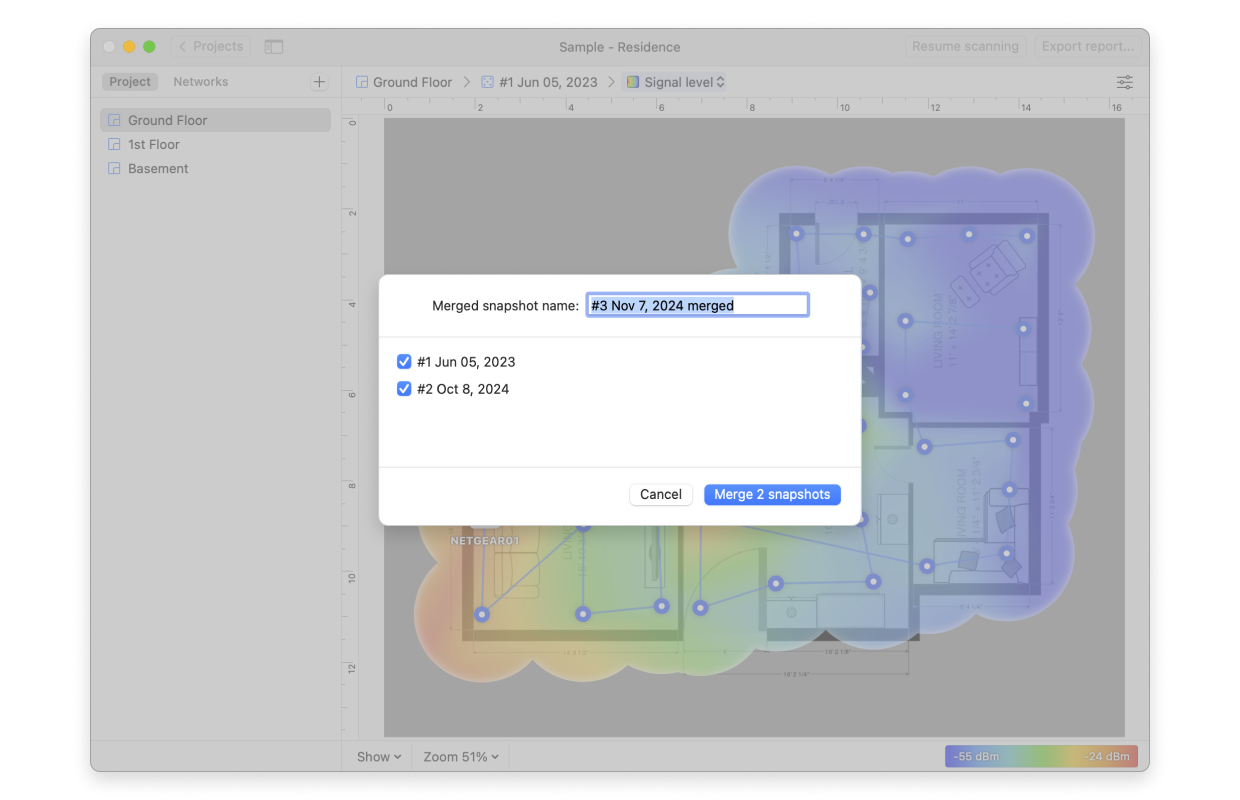Select Ground Floor in sidebar

coord(215,120)
